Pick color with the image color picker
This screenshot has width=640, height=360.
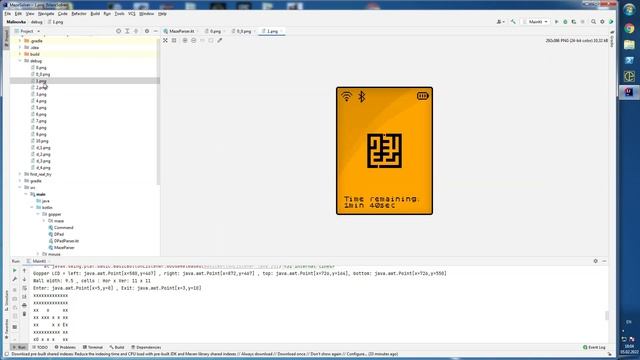pos(220,40)
